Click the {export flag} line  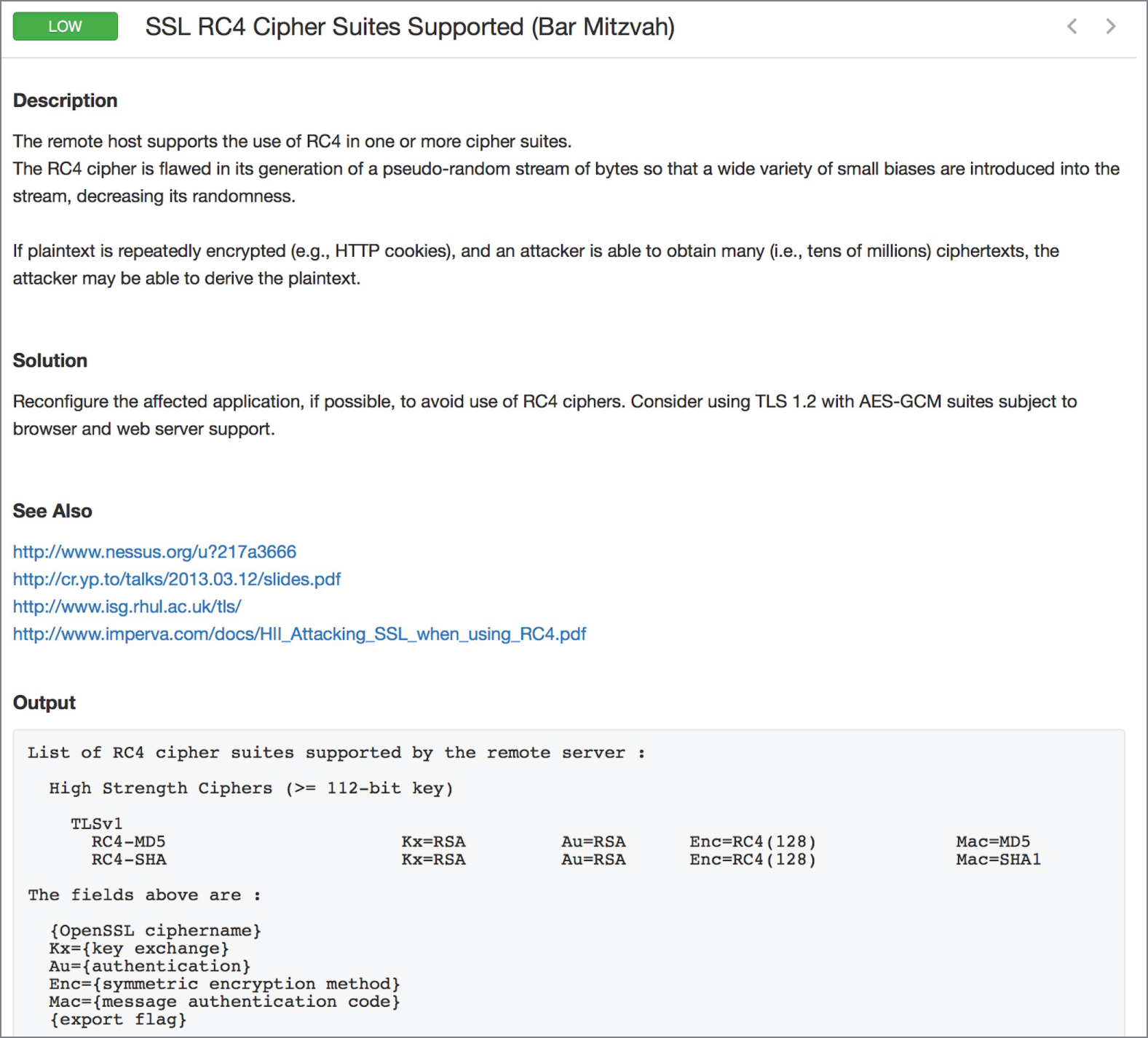pyautogui.click(x=118, y=1020)
